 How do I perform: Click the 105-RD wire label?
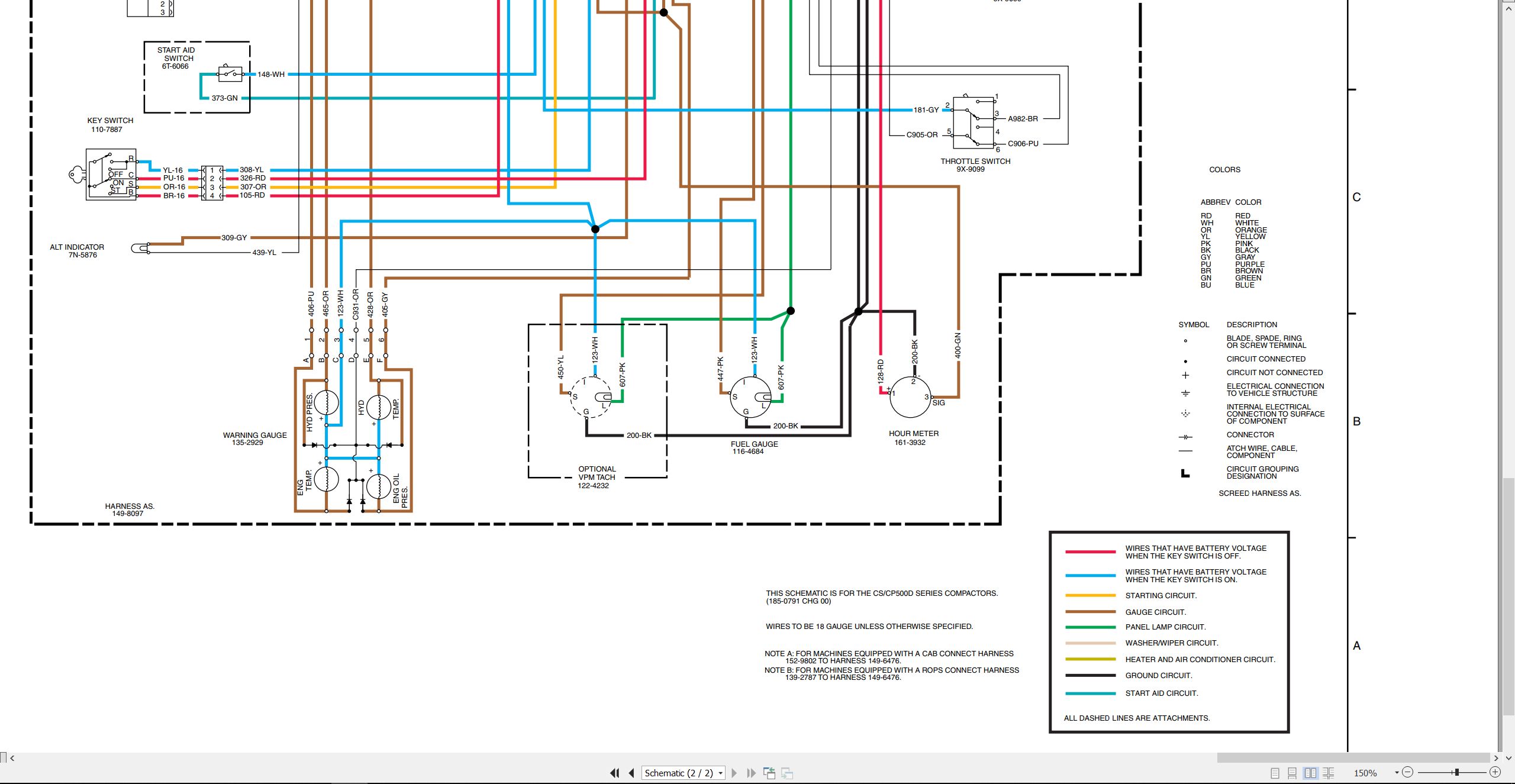(x=252, y=195)
